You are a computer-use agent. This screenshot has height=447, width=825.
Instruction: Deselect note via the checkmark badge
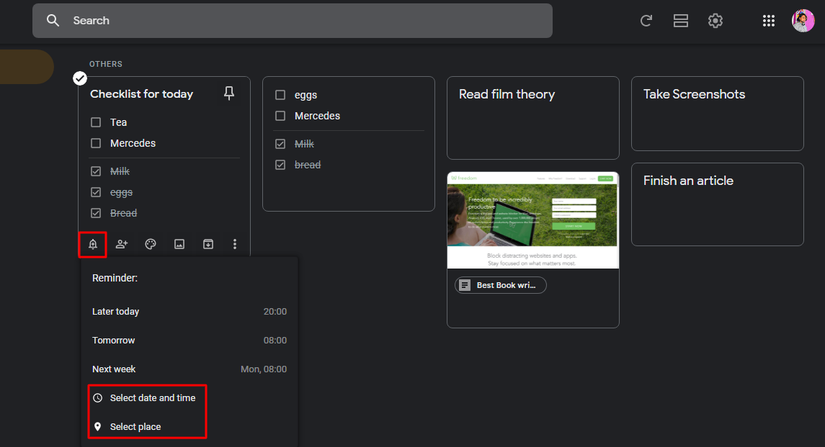point(80,78)
